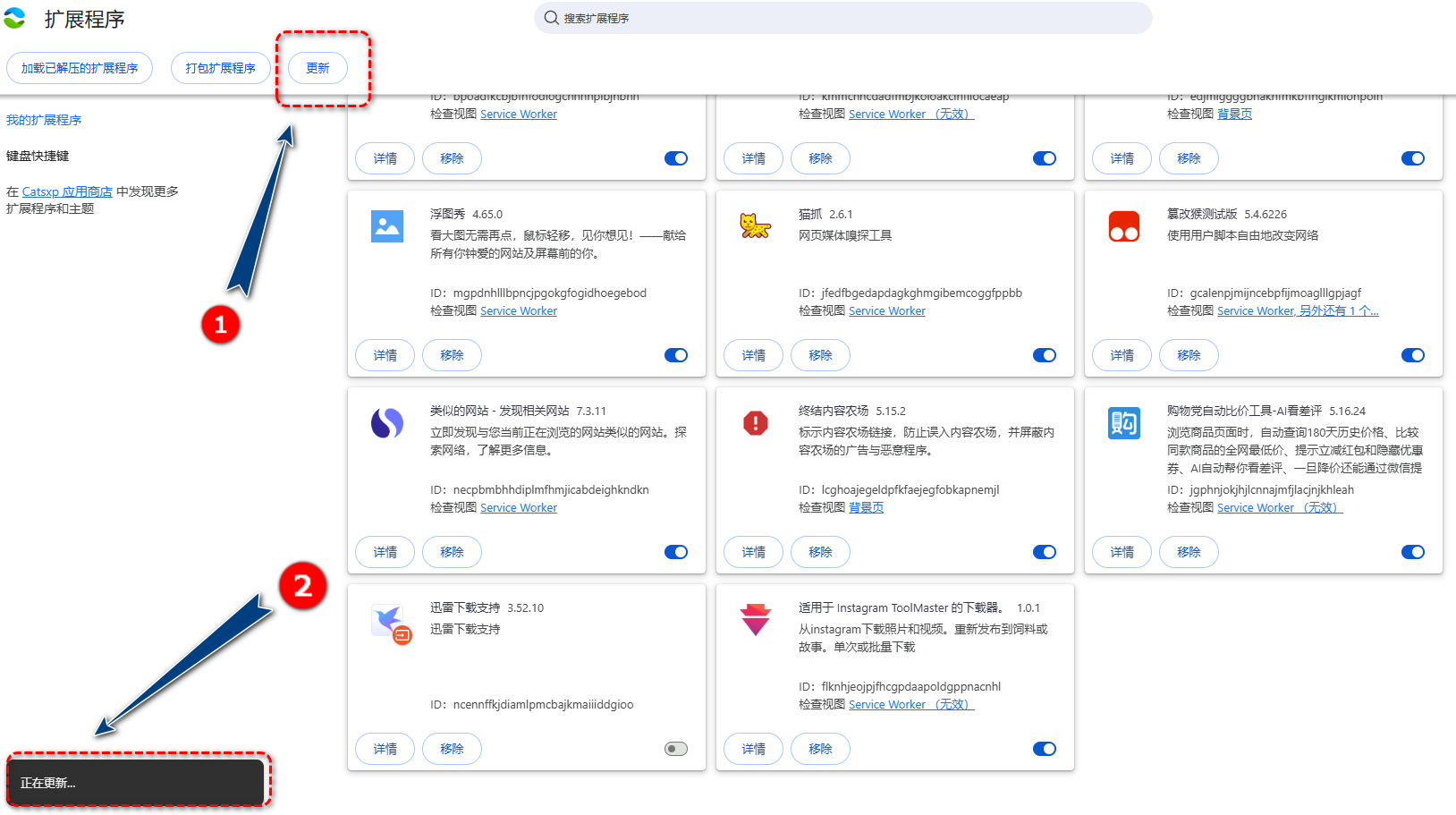Click 加载已解压的扩展程序 button
The width and height of the screenshot is (1456, 815).
click(x=80, y=68)
